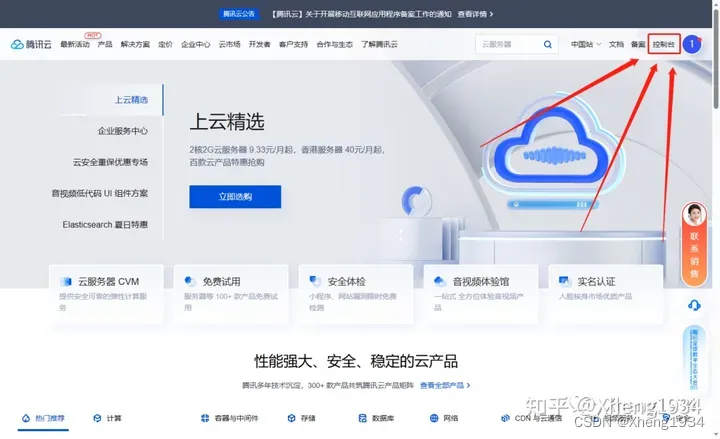Open the 了解腾讯云 menu
The height and width of the screenshot is (439, 720).
(x=379, y=45)
